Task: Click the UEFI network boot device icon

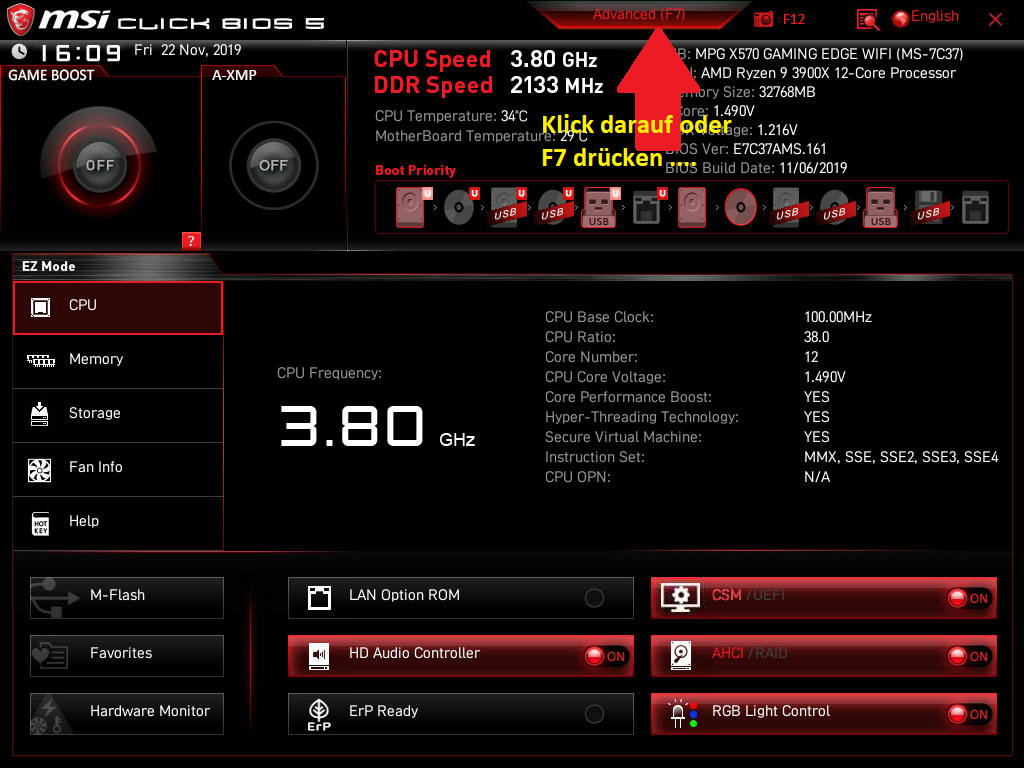Action: tap(647, 207)
